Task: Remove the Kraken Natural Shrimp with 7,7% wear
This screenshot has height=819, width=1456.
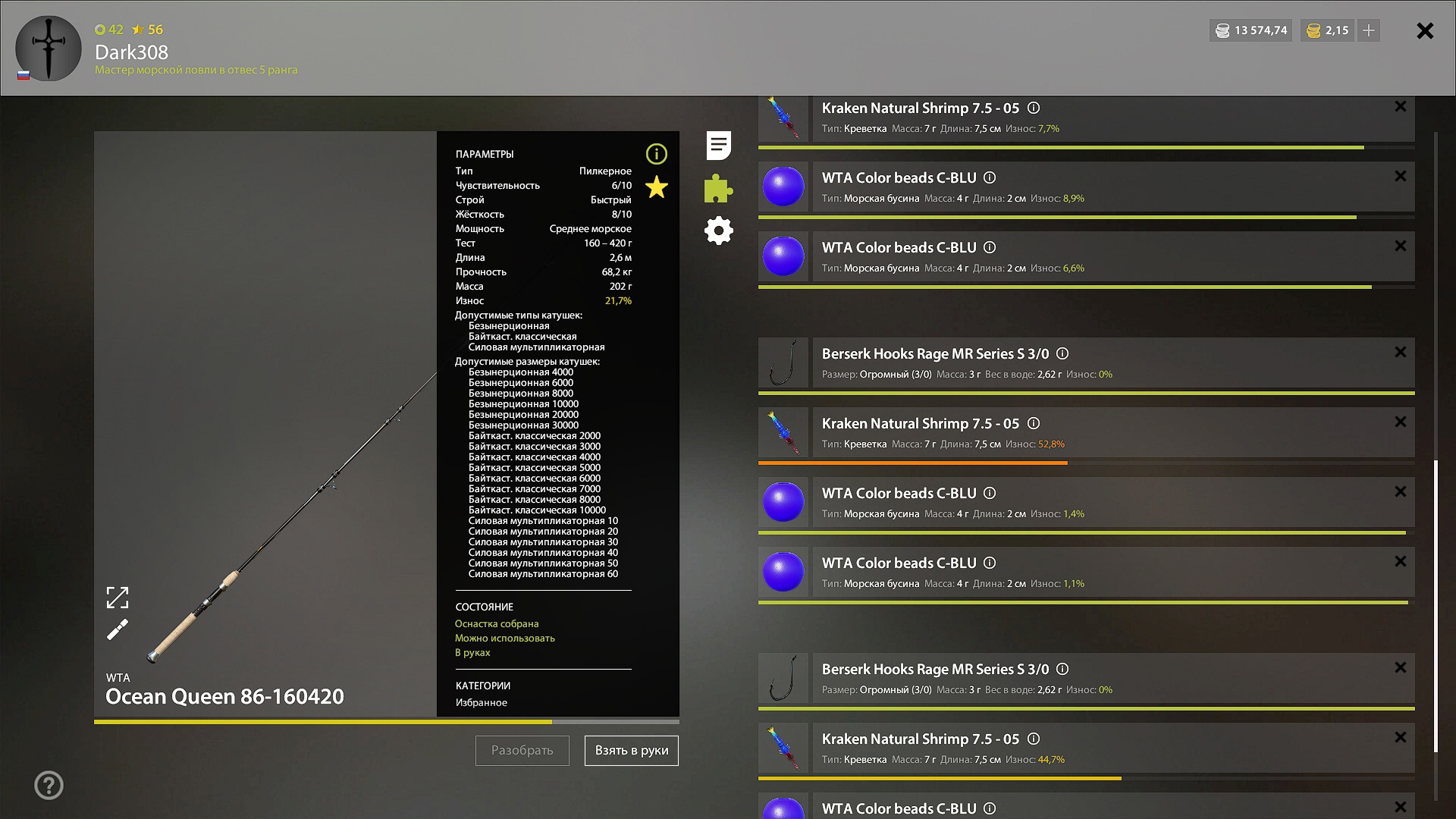Action: coord(1401,107)
